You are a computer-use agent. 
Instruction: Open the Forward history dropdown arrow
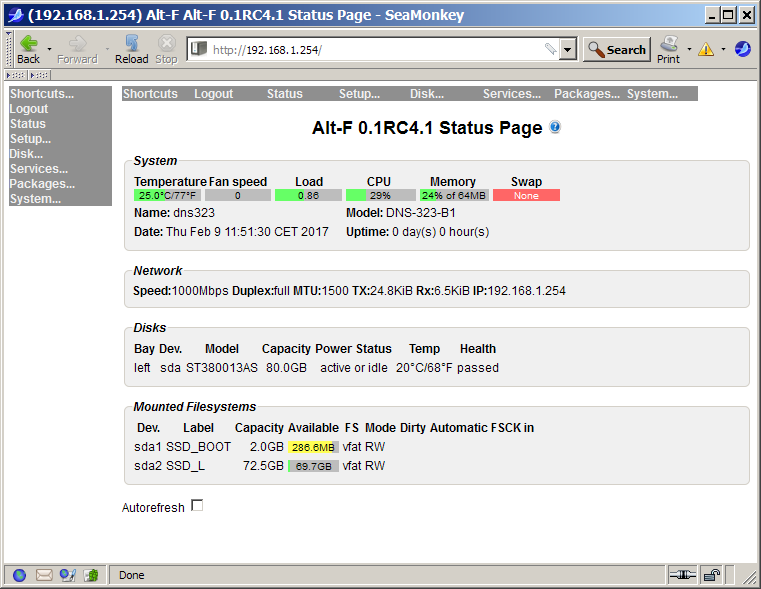point(107,49)
